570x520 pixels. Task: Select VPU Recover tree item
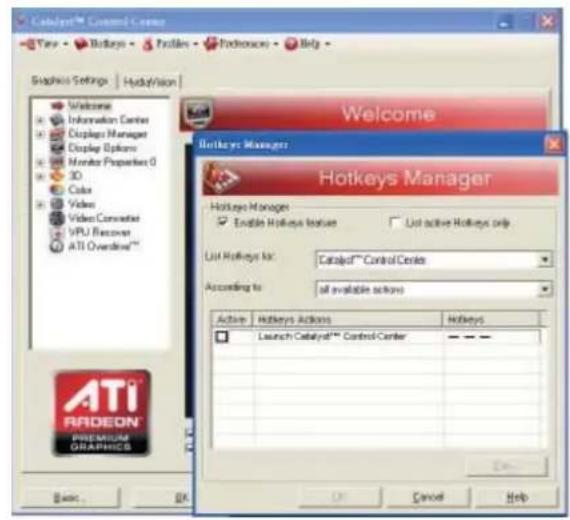tap(100, 232)
